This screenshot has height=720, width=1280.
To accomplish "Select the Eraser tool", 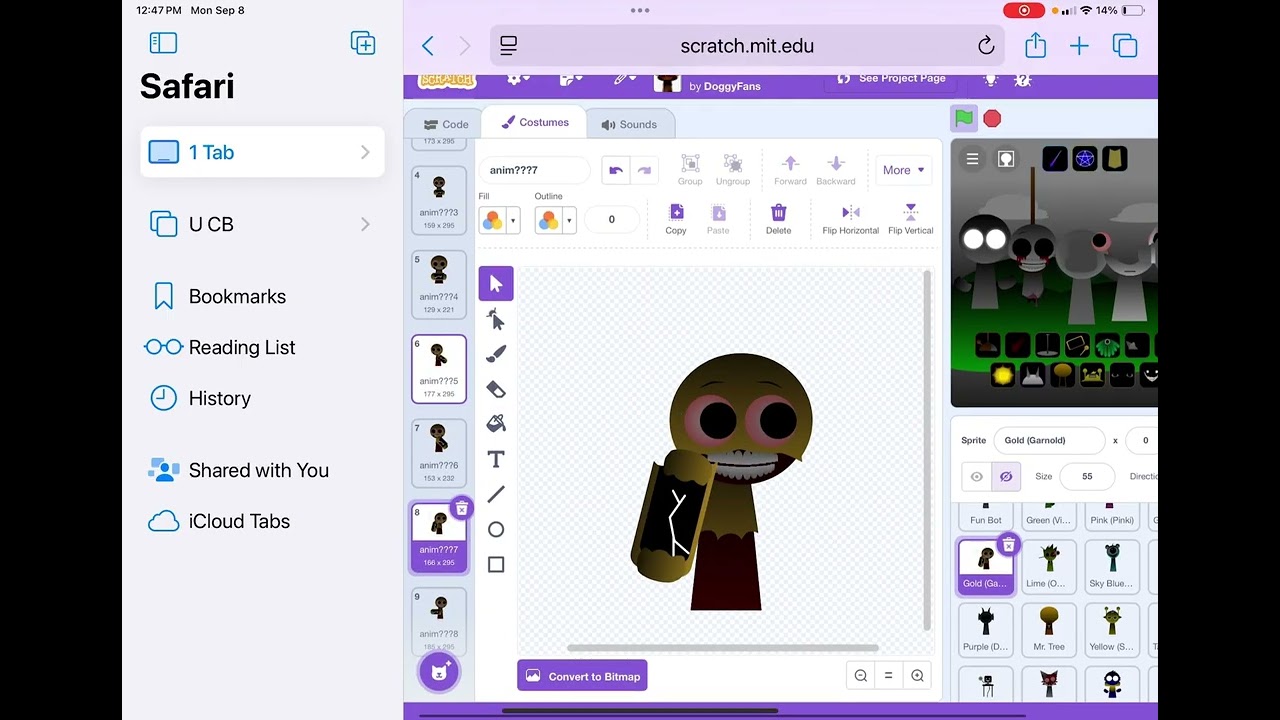I will (x=496, y=389).
